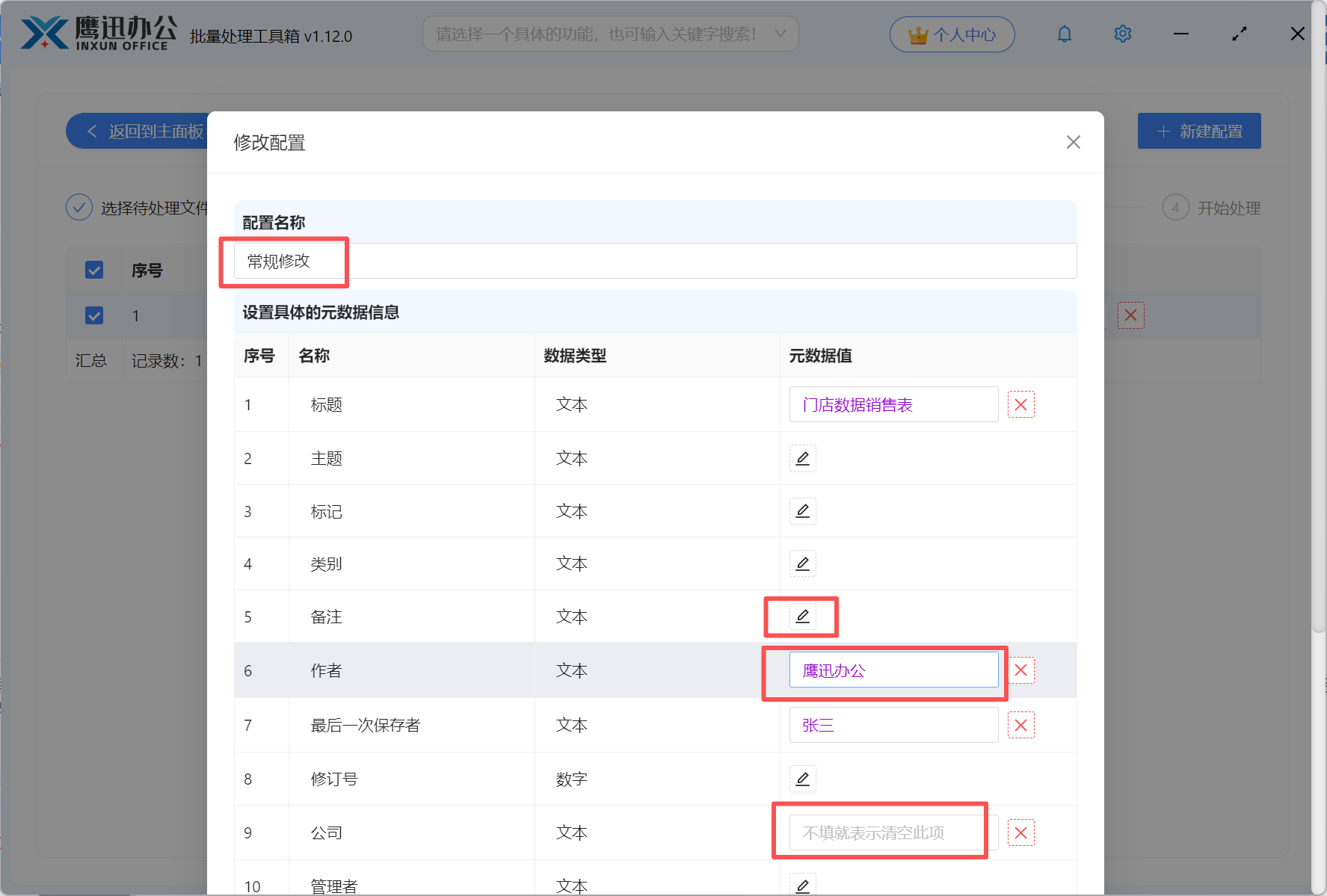Toggle the header select-all checkbox
The height and width of the screenshot is (896, 1327).
[x=94, y=270]
